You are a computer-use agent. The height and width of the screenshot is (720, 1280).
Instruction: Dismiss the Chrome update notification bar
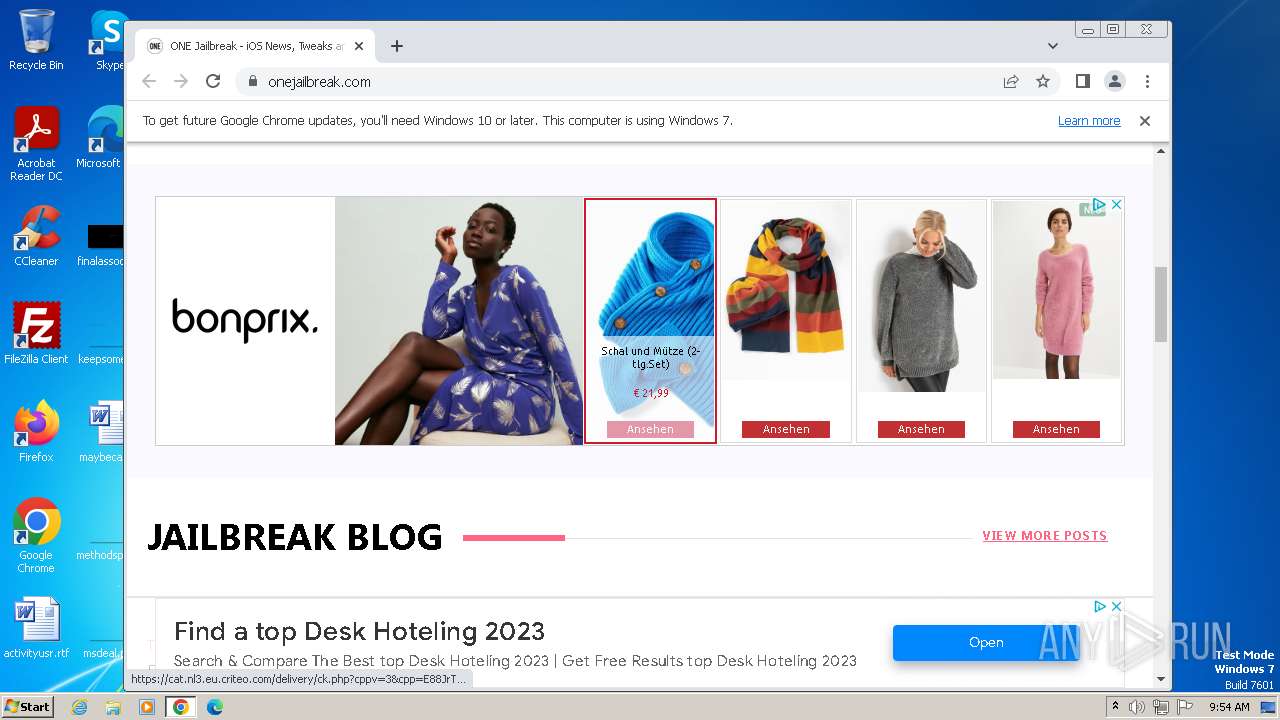[x=1145, y=121]
